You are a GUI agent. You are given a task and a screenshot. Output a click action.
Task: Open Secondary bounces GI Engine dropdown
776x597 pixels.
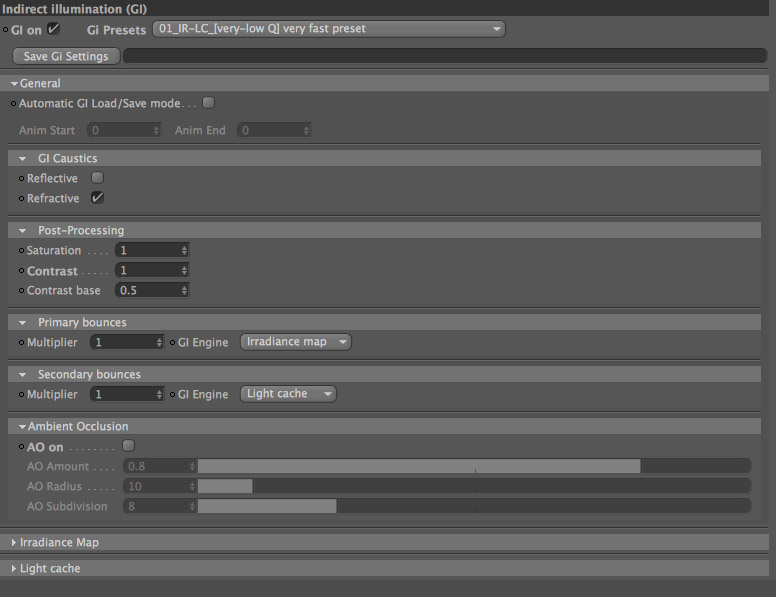point(289,394)
